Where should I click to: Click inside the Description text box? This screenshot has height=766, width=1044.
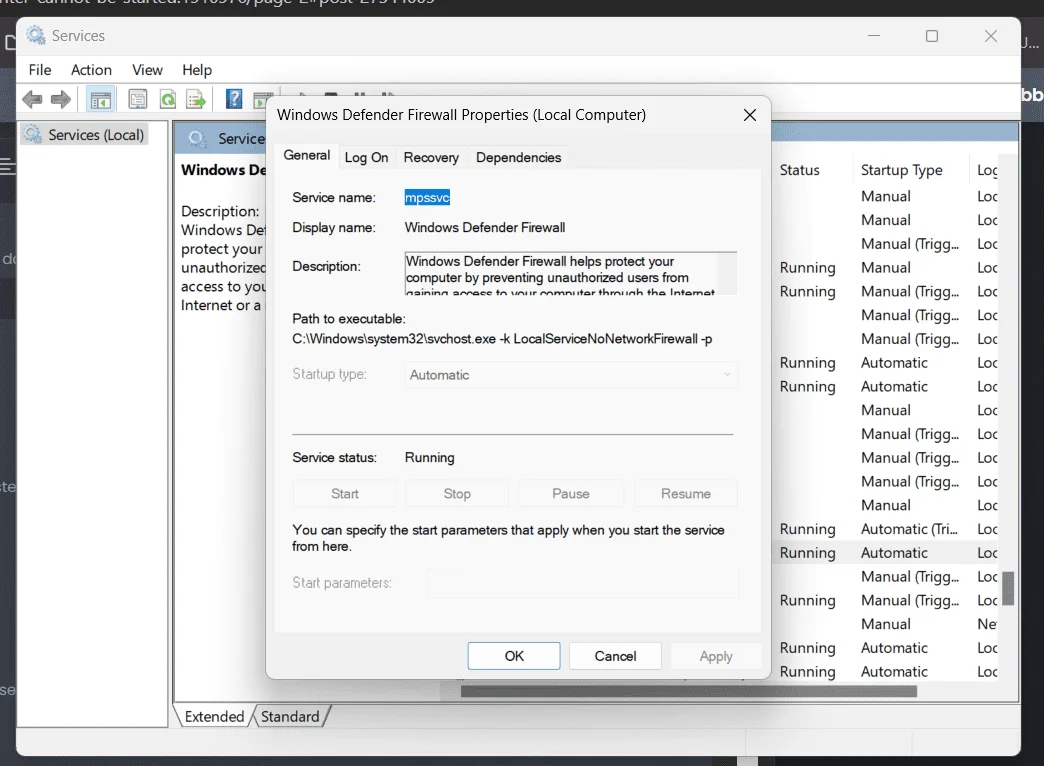tap(561, 273)
